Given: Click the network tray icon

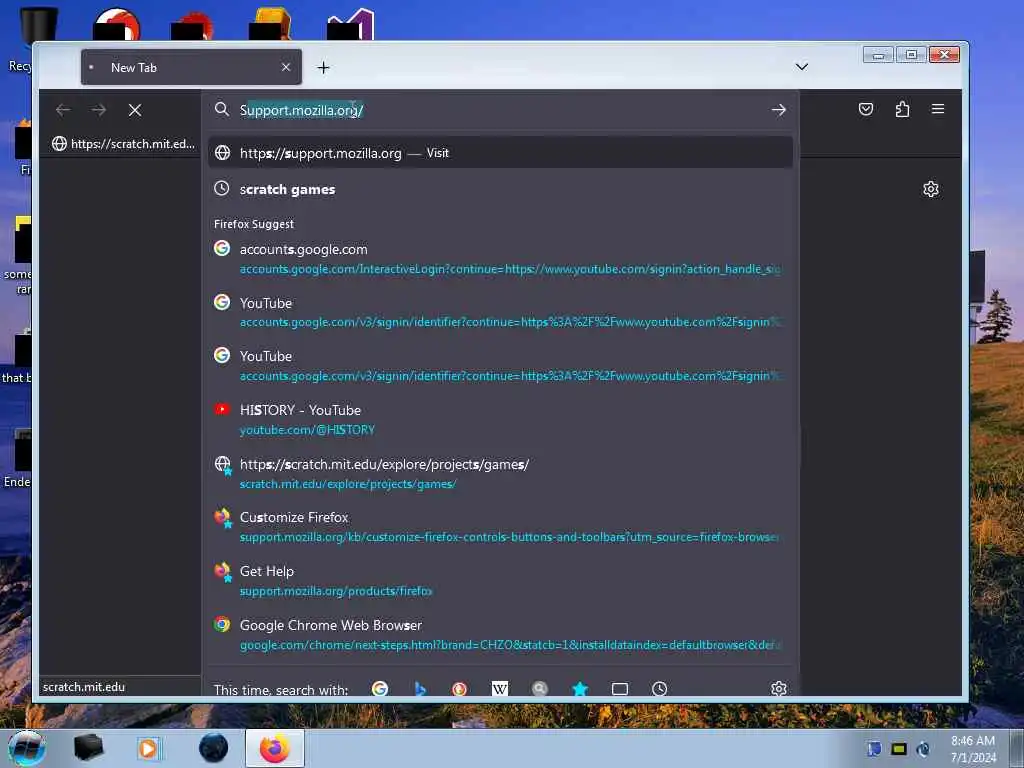Looking at the screenshot, I should tap(923, 748).
